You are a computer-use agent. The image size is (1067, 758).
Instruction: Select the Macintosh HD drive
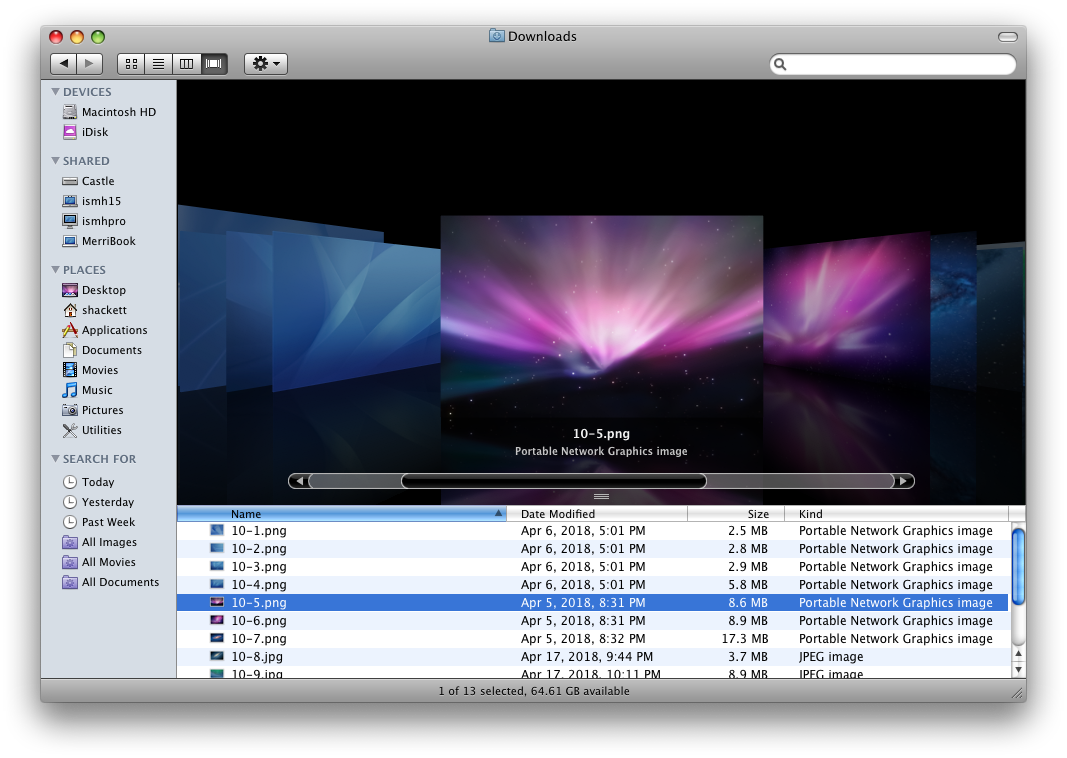point(118,112)
